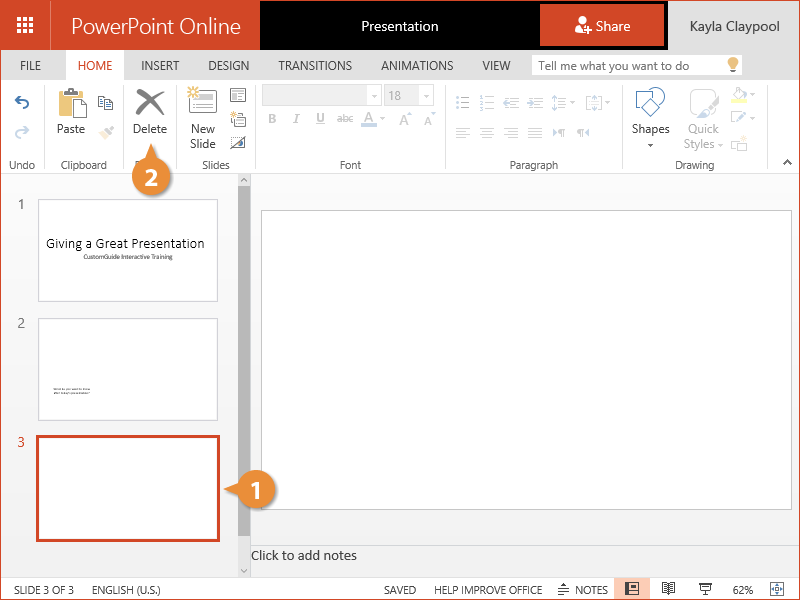Click the Undo arrow
This screenshot has height=600, width=800.
[x=22, y=102]
